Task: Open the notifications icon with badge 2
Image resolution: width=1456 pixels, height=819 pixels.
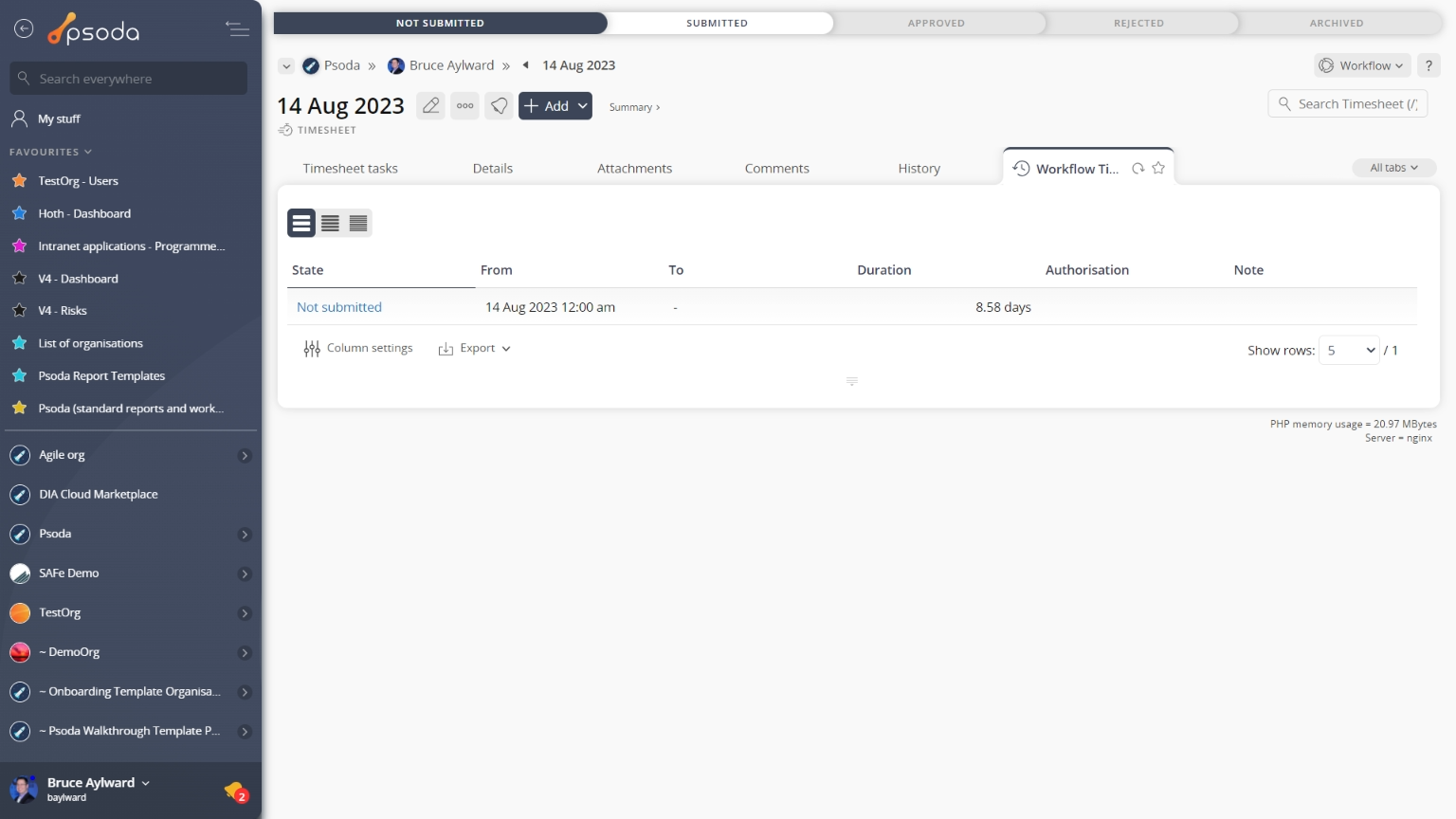Action: [236, 791]
